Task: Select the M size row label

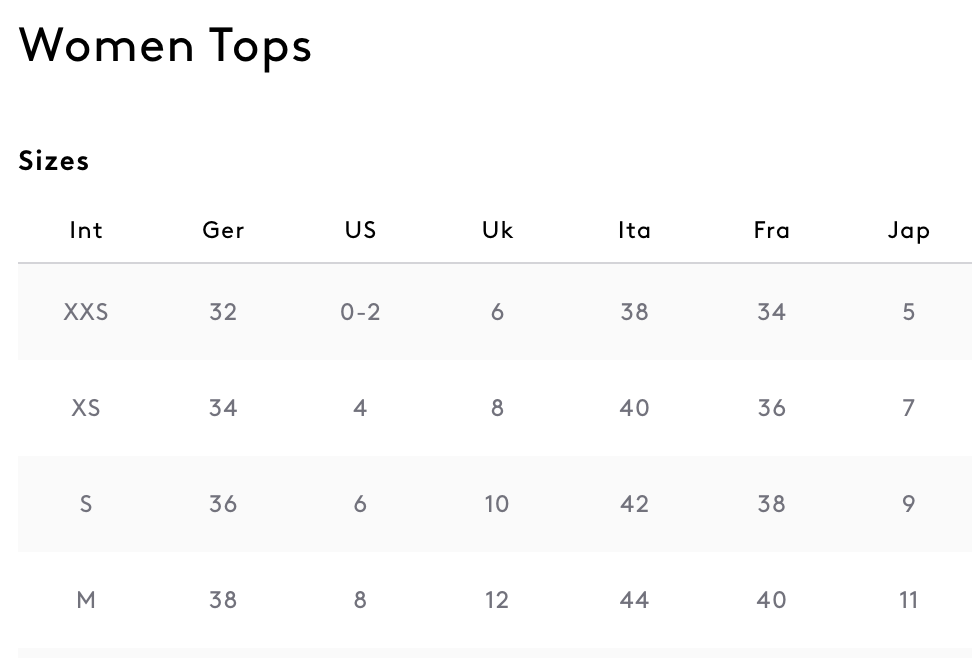Action: pyautogui.click(x=86, y=600)
